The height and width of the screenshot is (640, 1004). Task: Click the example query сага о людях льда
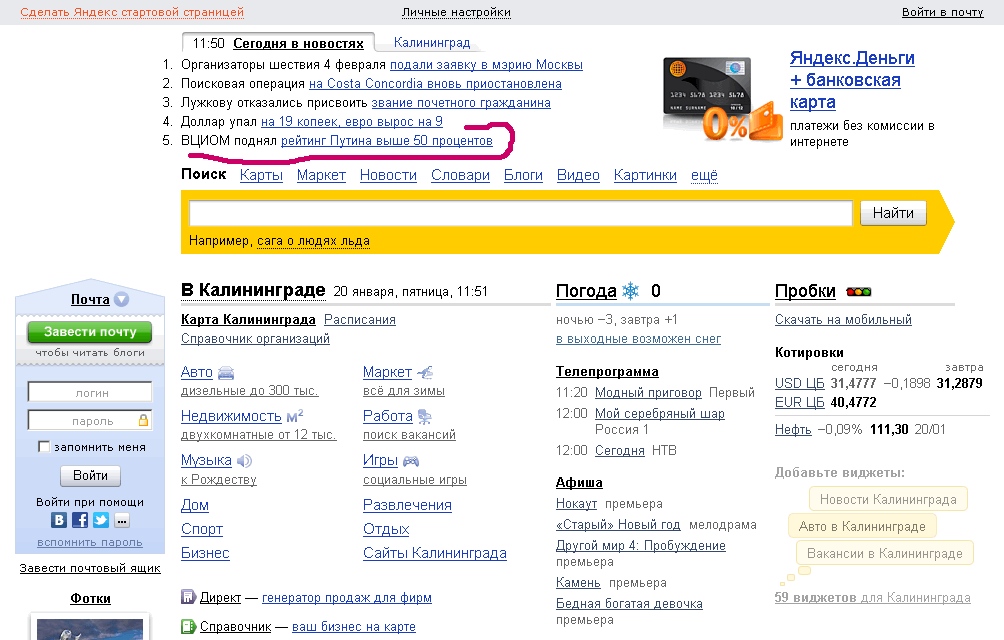pos(313,241)
